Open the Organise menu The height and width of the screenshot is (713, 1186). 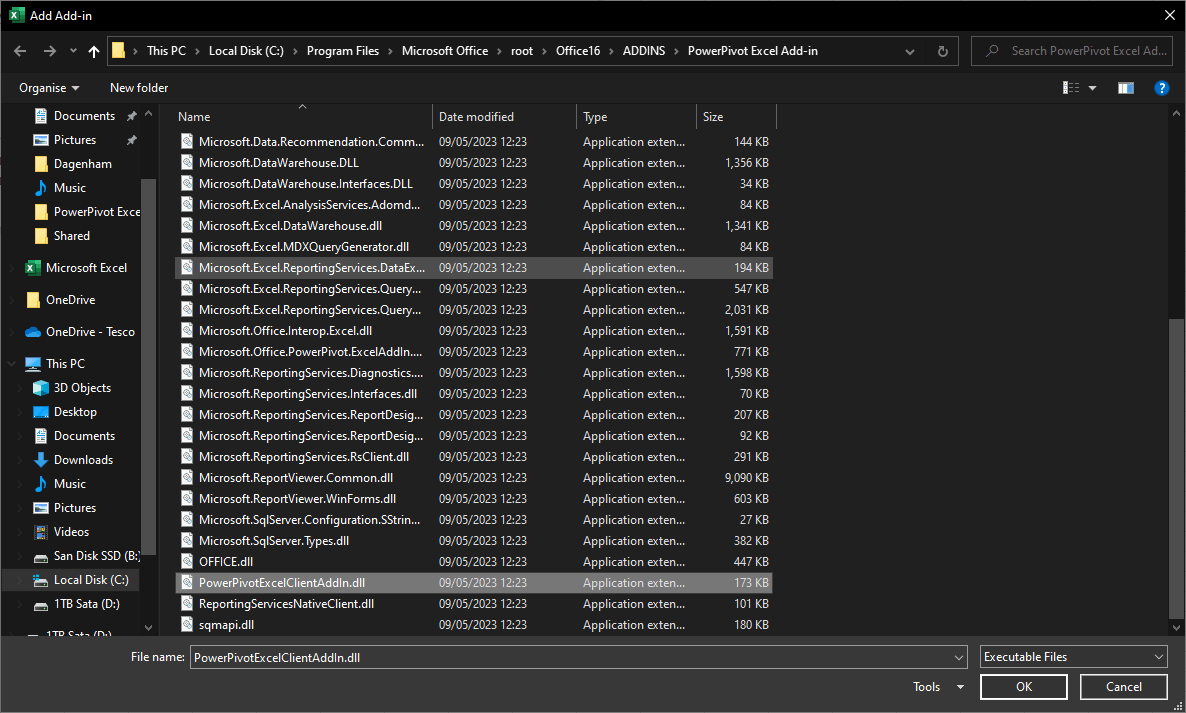click(x=49, y=88)
